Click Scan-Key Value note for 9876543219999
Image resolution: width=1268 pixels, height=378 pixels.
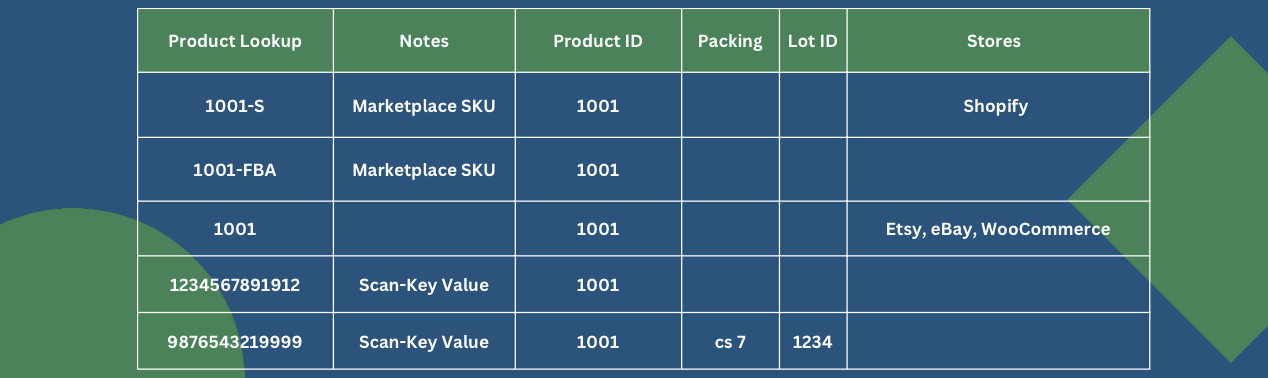[x=424, y=342]
